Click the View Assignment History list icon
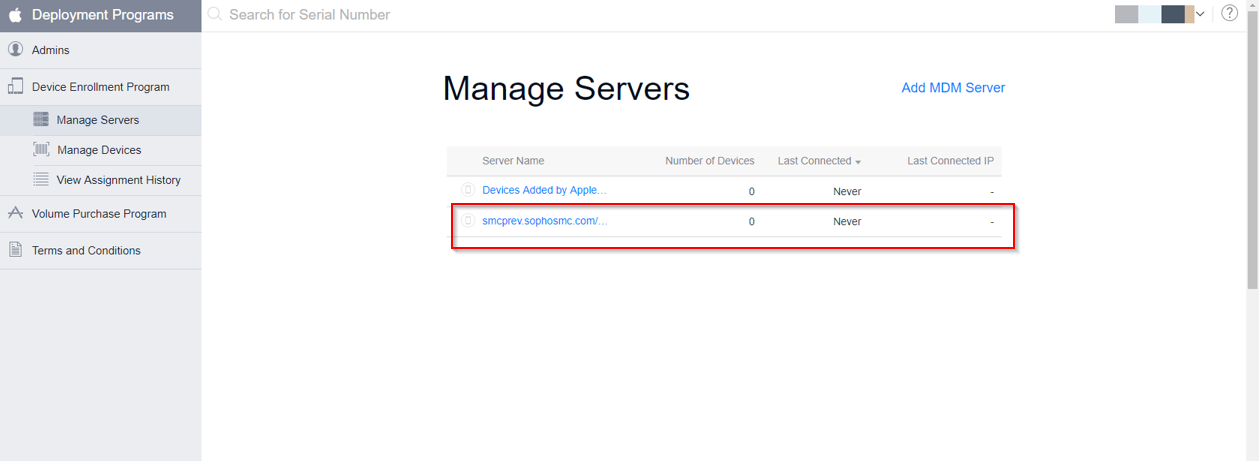Viewport: 1259px width, 461px height. point(41,180)
